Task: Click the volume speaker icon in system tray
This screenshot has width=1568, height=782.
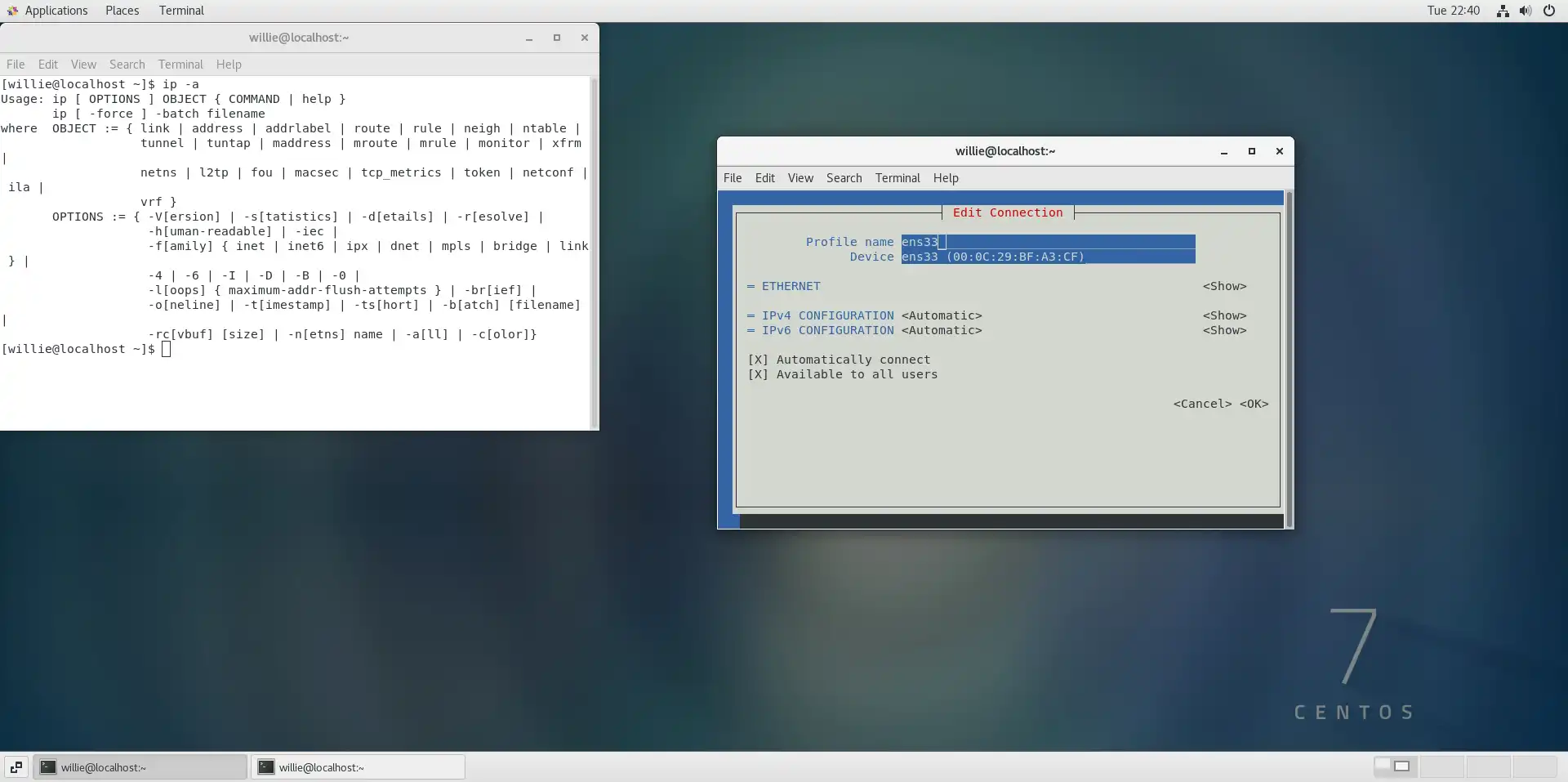Action: 1526,11
